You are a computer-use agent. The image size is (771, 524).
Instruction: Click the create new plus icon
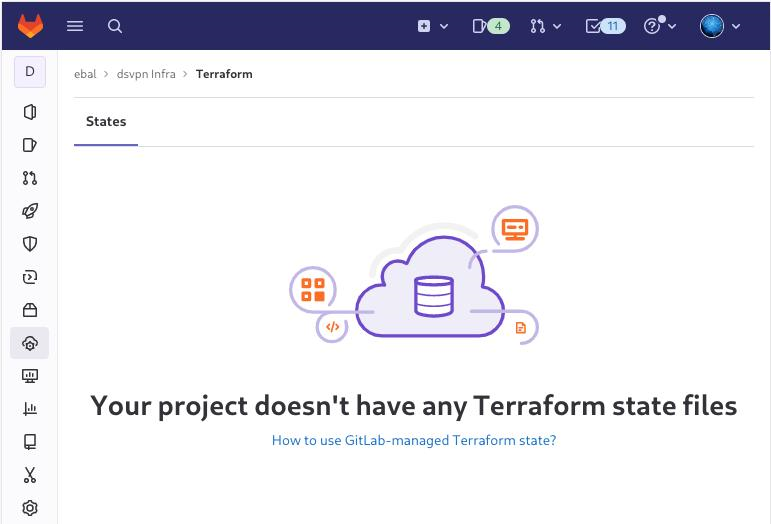tap(423, 26)
